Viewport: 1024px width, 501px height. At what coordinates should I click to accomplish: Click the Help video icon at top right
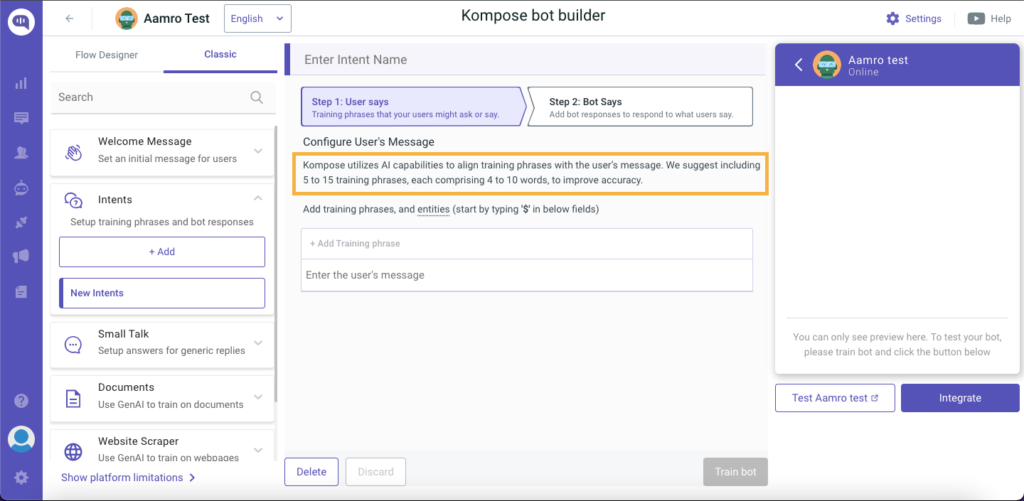976,18
